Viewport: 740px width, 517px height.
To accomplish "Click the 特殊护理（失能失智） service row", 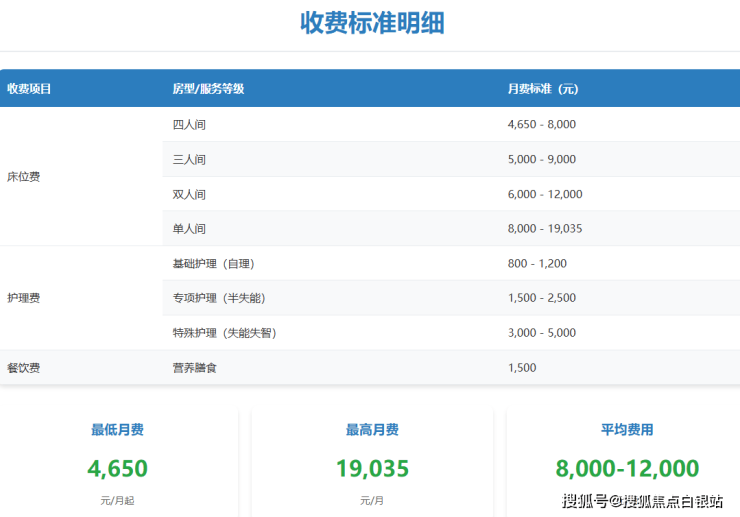I will [224, 333].
